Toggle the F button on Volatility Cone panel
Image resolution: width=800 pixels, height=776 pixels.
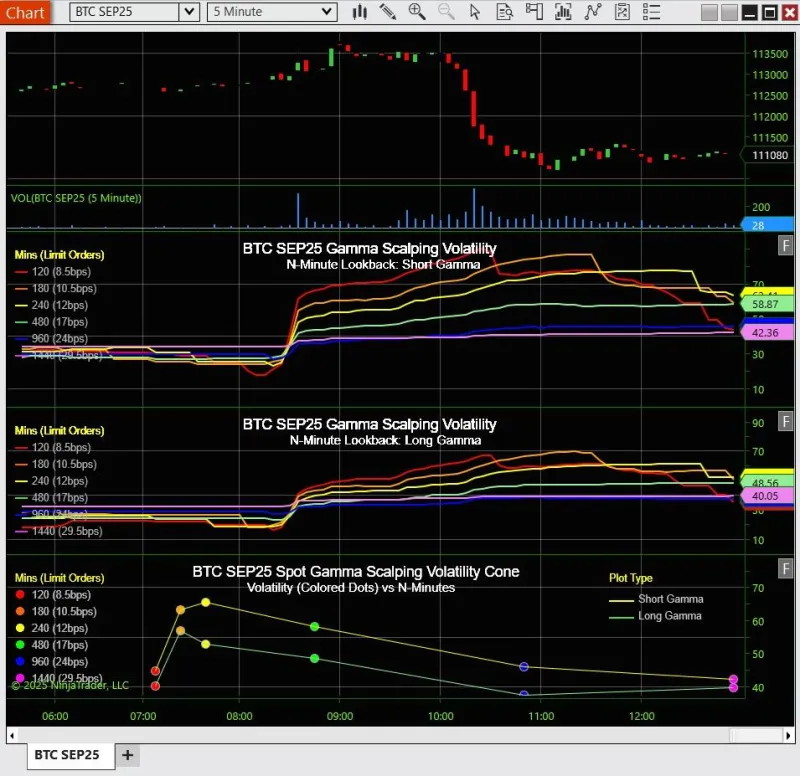(x=785, y=568)
